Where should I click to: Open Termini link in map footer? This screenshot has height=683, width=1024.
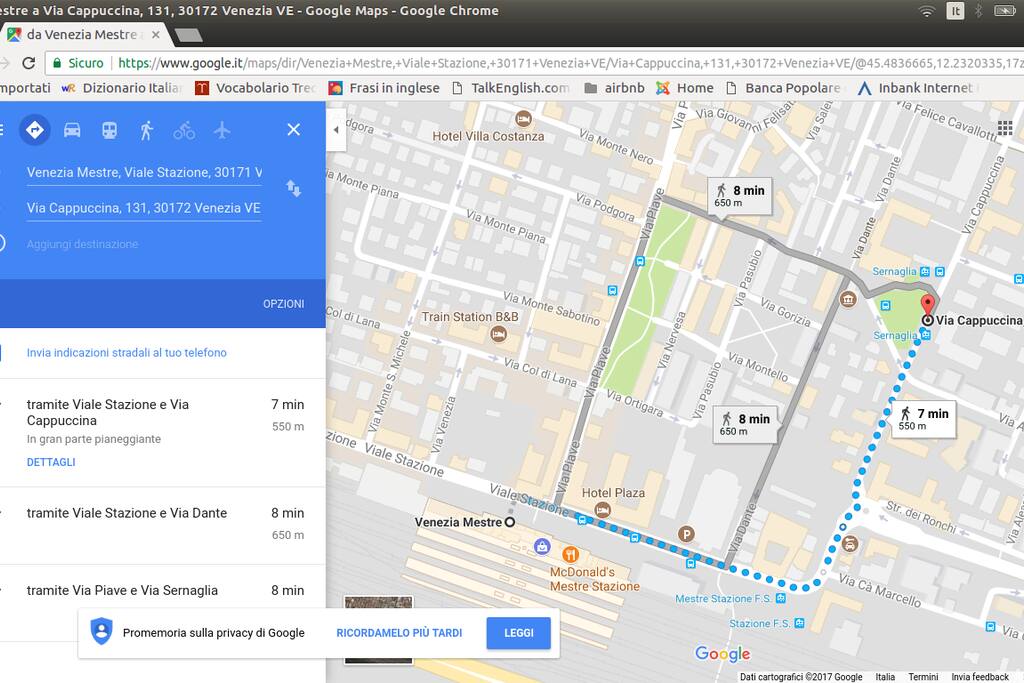pyautogui.click(x=923, y=676)
